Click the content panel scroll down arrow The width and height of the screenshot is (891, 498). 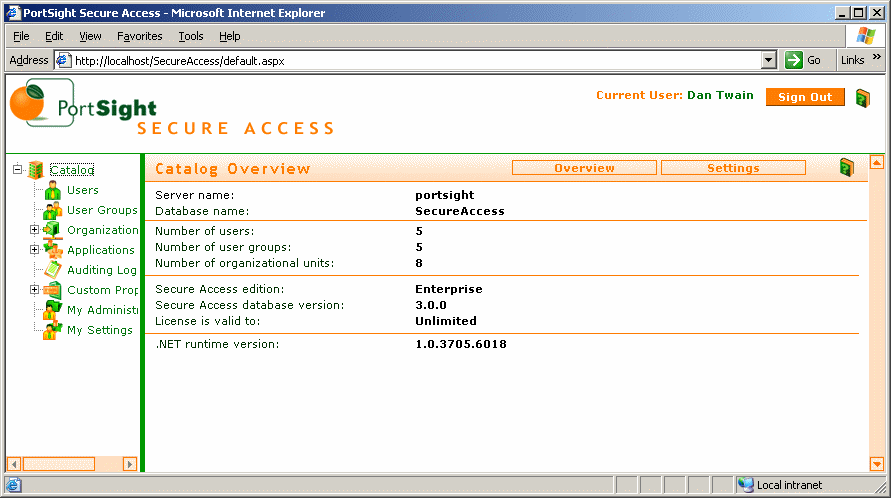tap(877, 464)
